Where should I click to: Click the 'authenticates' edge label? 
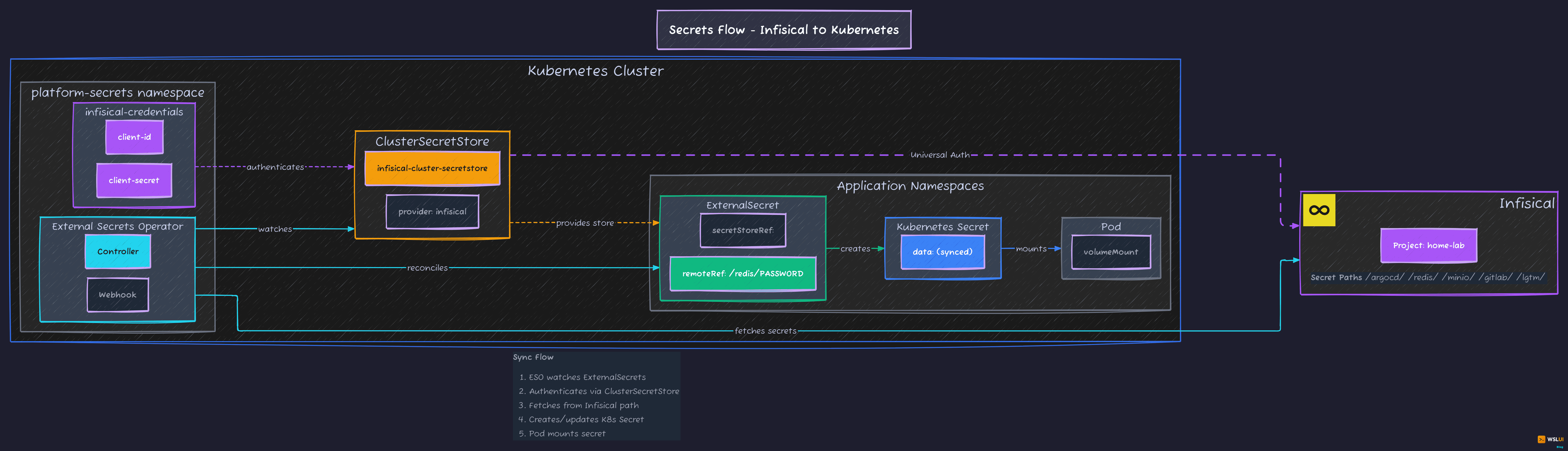275,167
